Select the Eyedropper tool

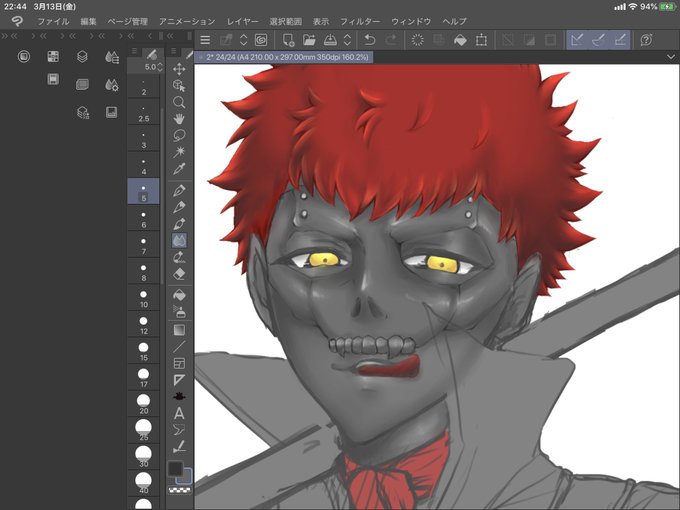[179, 168]
